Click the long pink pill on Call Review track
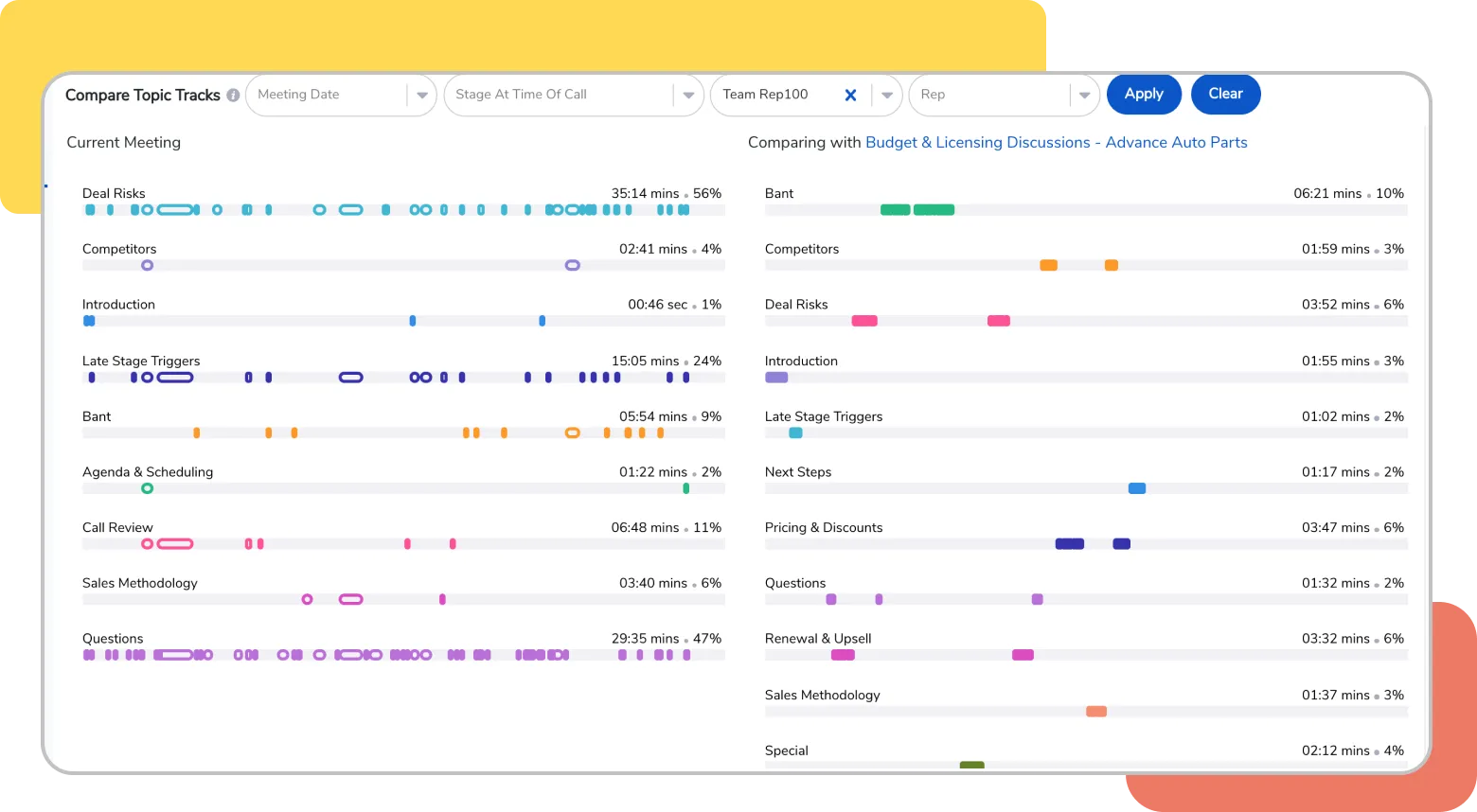This screenshot has width=1477, height=812. point(175,544)
